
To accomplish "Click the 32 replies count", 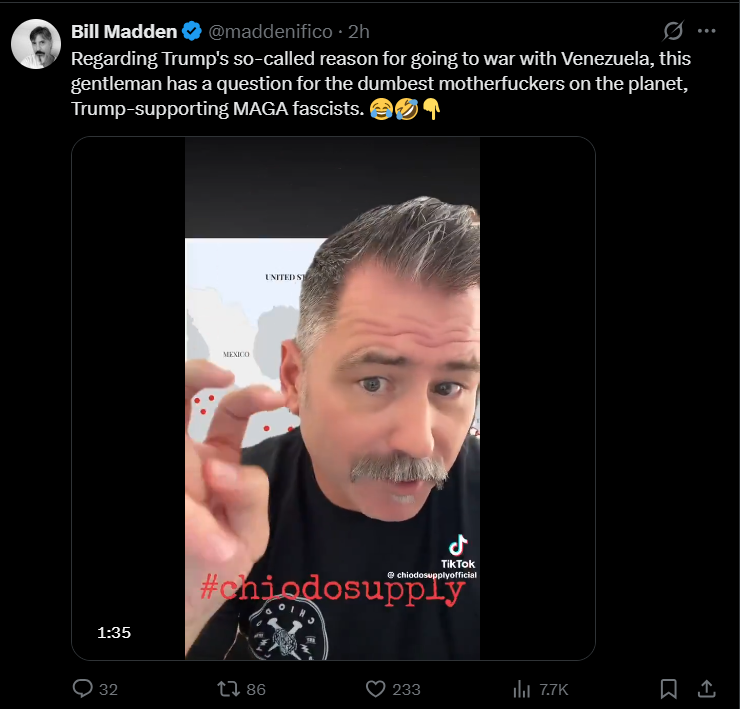I will click(x=108, y=690).
